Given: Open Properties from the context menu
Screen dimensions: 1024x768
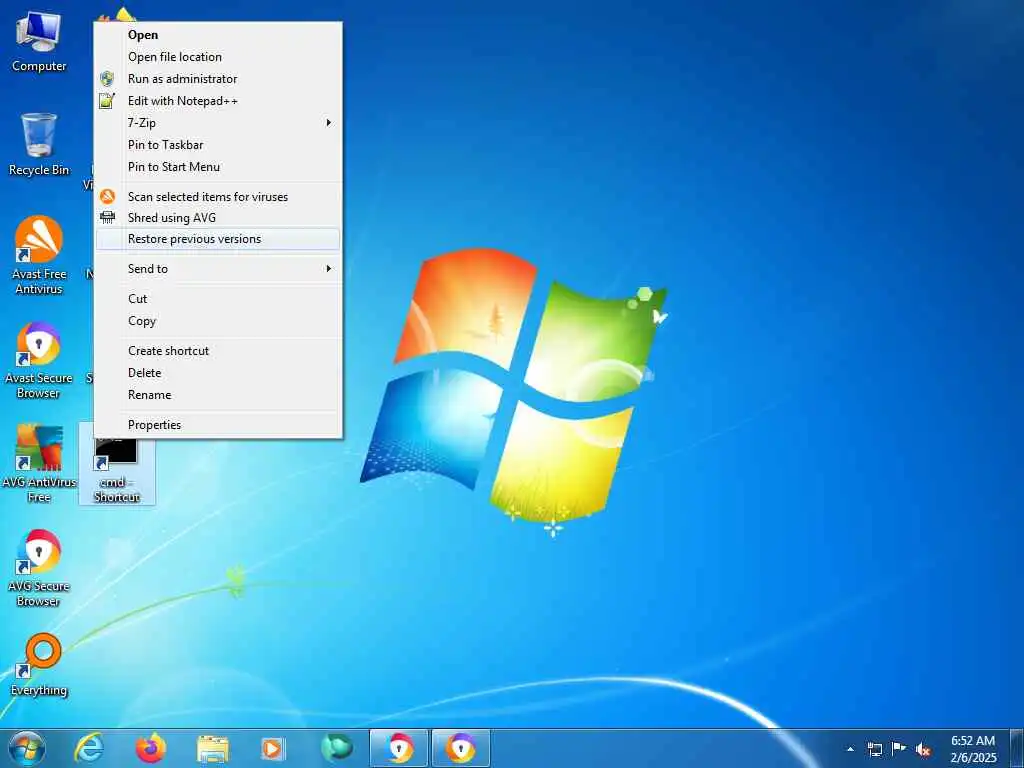Looking at the screenshot, I should pyautogui.click(x=218, y=424).
